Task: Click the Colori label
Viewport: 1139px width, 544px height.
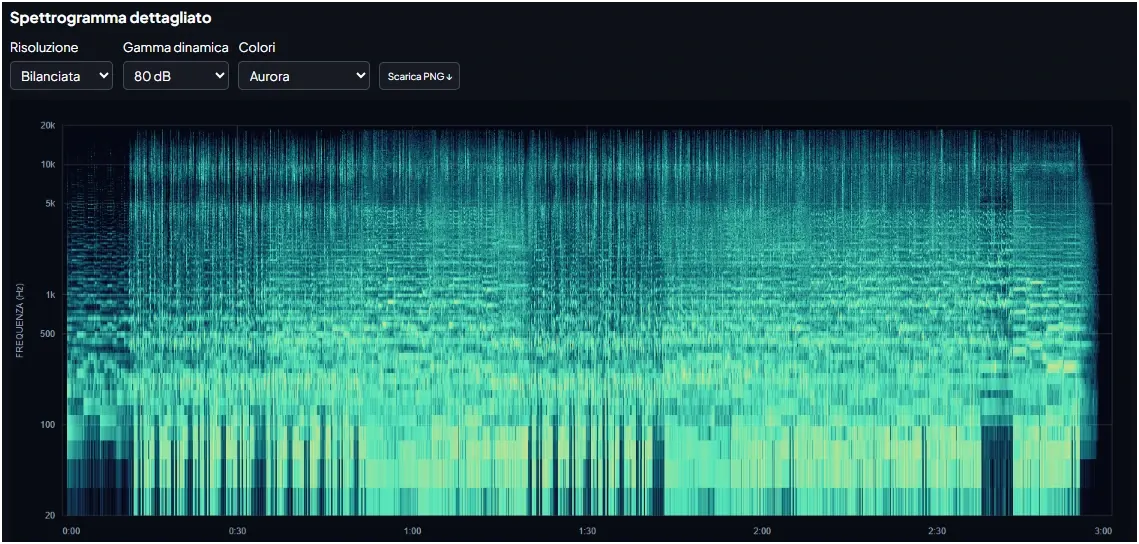Action: [257, 47]
